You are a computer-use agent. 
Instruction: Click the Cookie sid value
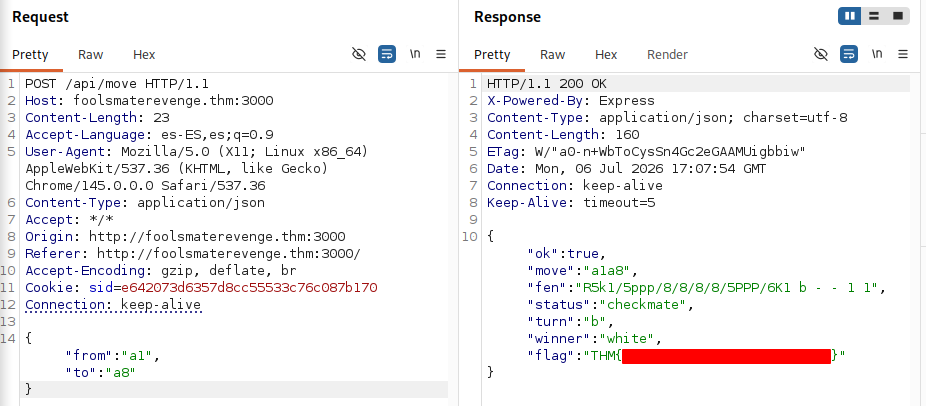pos(249,288)
